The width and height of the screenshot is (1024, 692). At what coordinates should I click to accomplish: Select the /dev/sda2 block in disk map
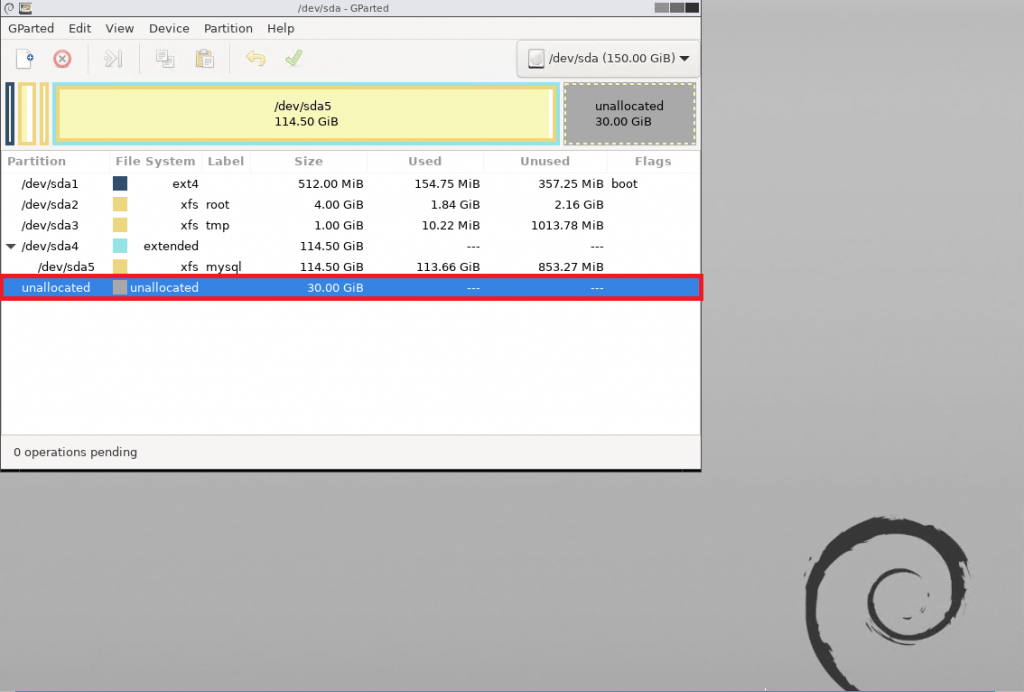tap(27, 114)
